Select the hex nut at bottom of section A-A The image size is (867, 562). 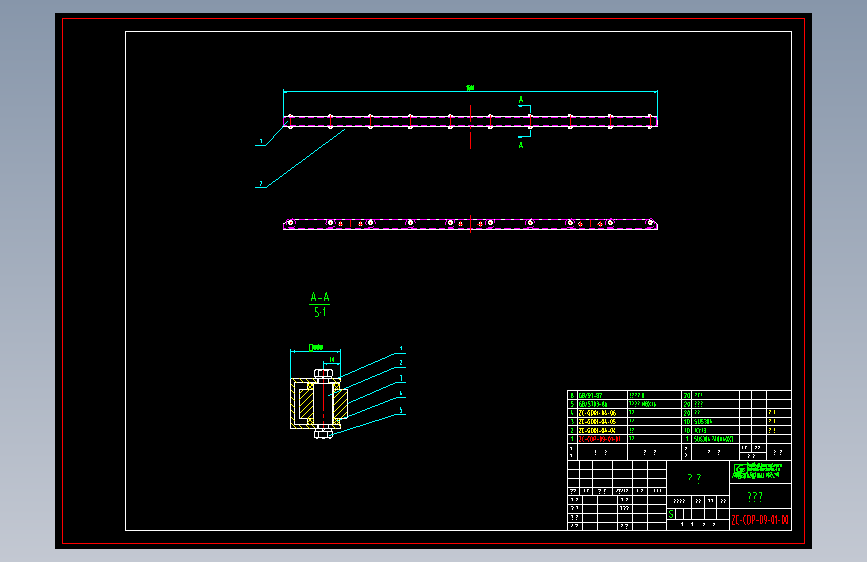point(323,434)
